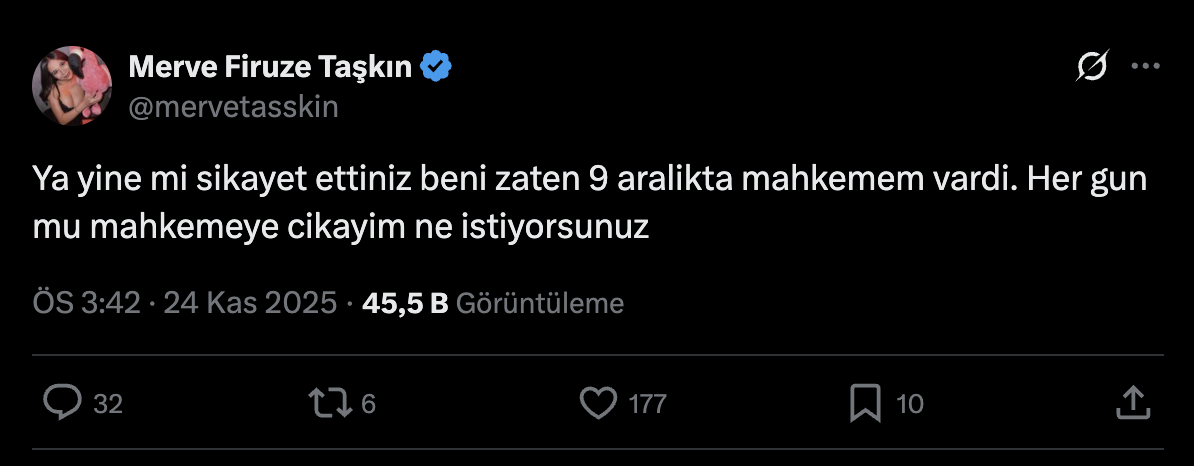Click the Görüntüleme label

click(x=540, y=303)
